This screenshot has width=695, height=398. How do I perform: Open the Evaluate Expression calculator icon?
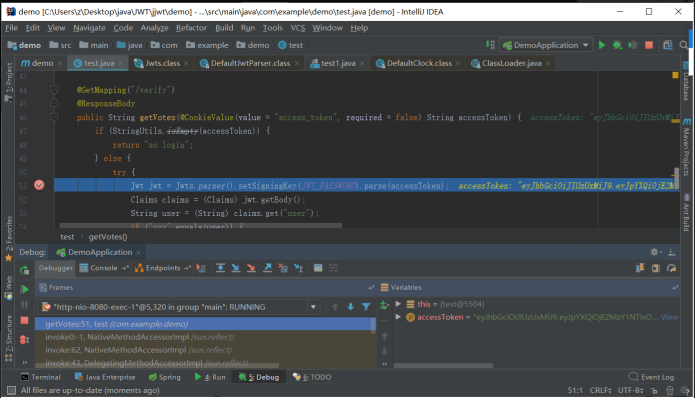[x=318, y=268]
